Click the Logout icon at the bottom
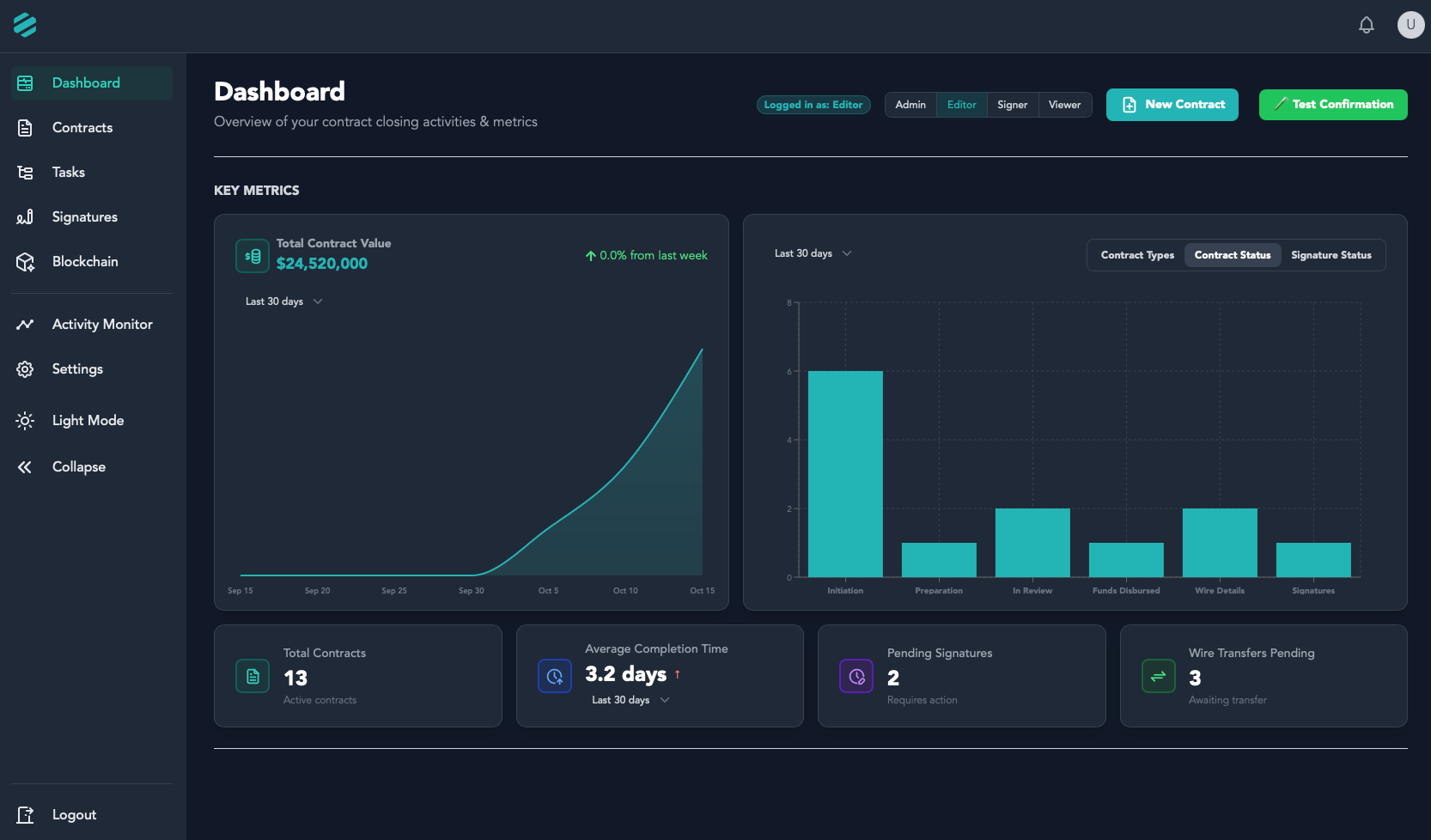 [x=25, y=814]
